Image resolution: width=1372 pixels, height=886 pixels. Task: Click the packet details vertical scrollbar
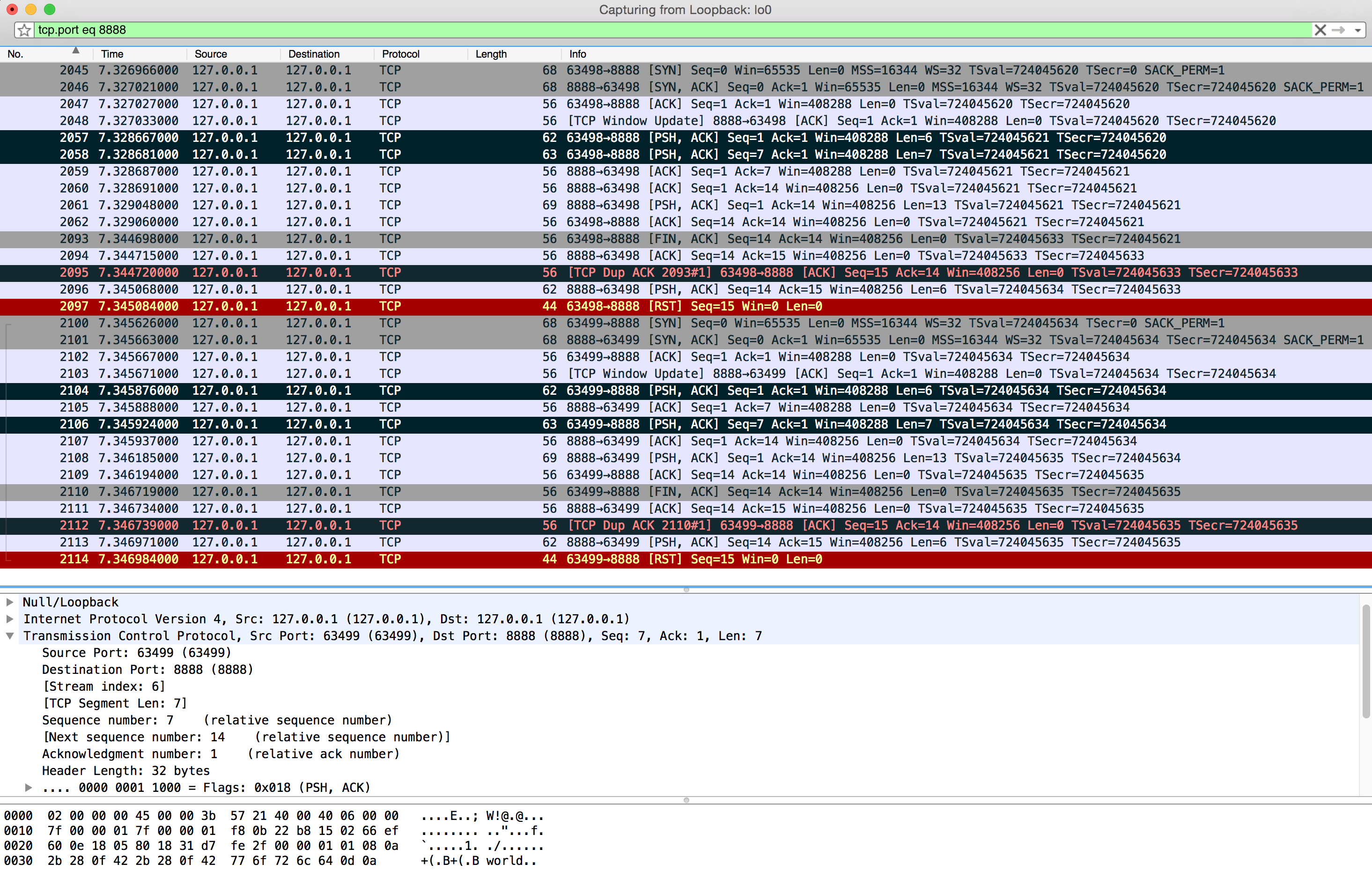pos(1365,662)
